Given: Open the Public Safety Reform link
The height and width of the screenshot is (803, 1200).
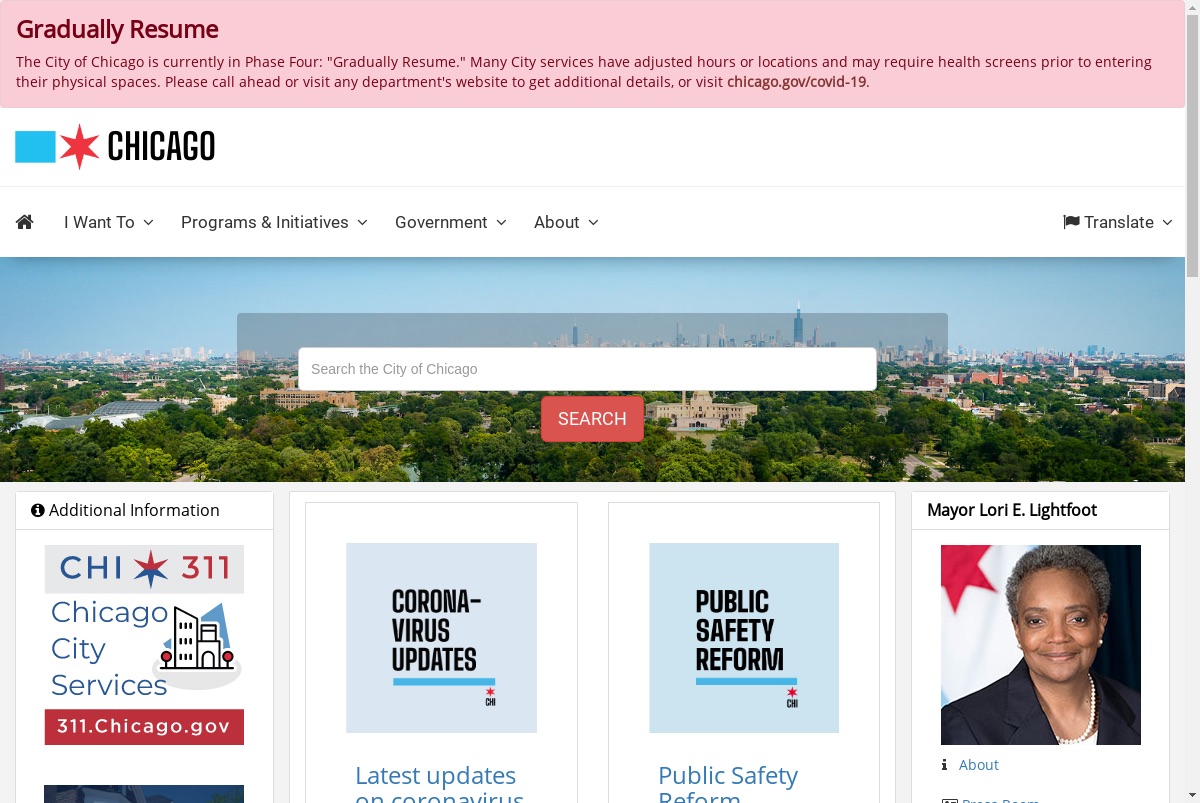Looking at the screenshot, I should [x=728, y=782].
